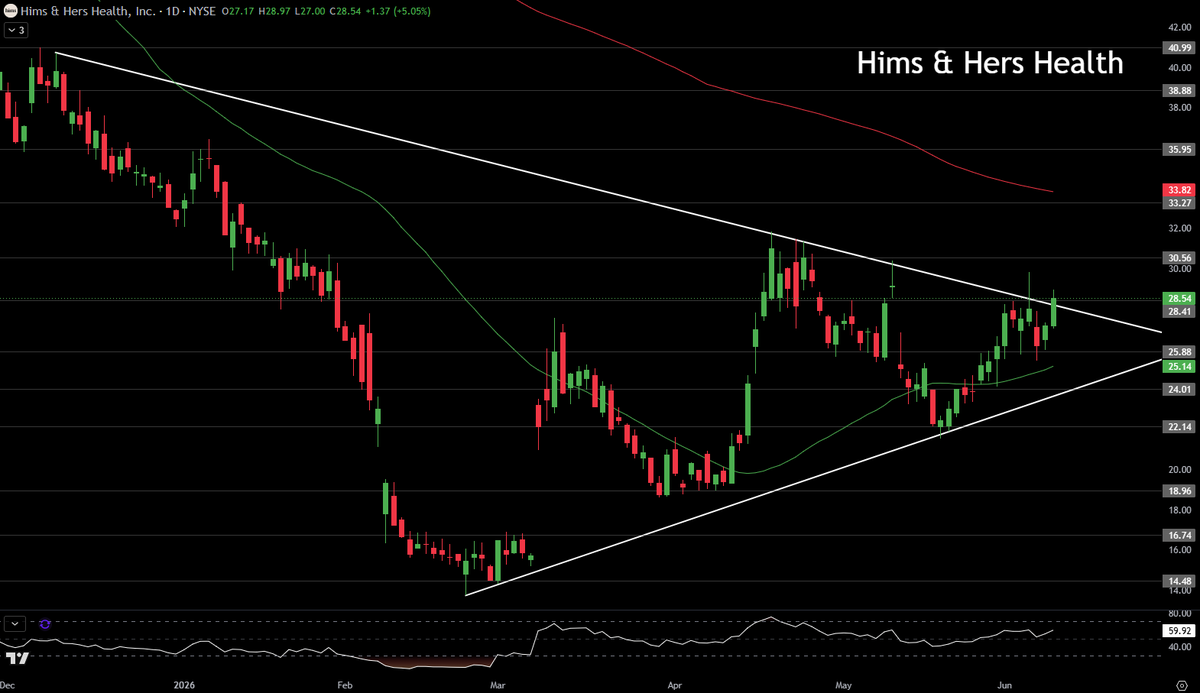1200x693 pixels.
Task: Click the Feb label on the time axis
Action: pyautogui.click(x=345, y=685)
